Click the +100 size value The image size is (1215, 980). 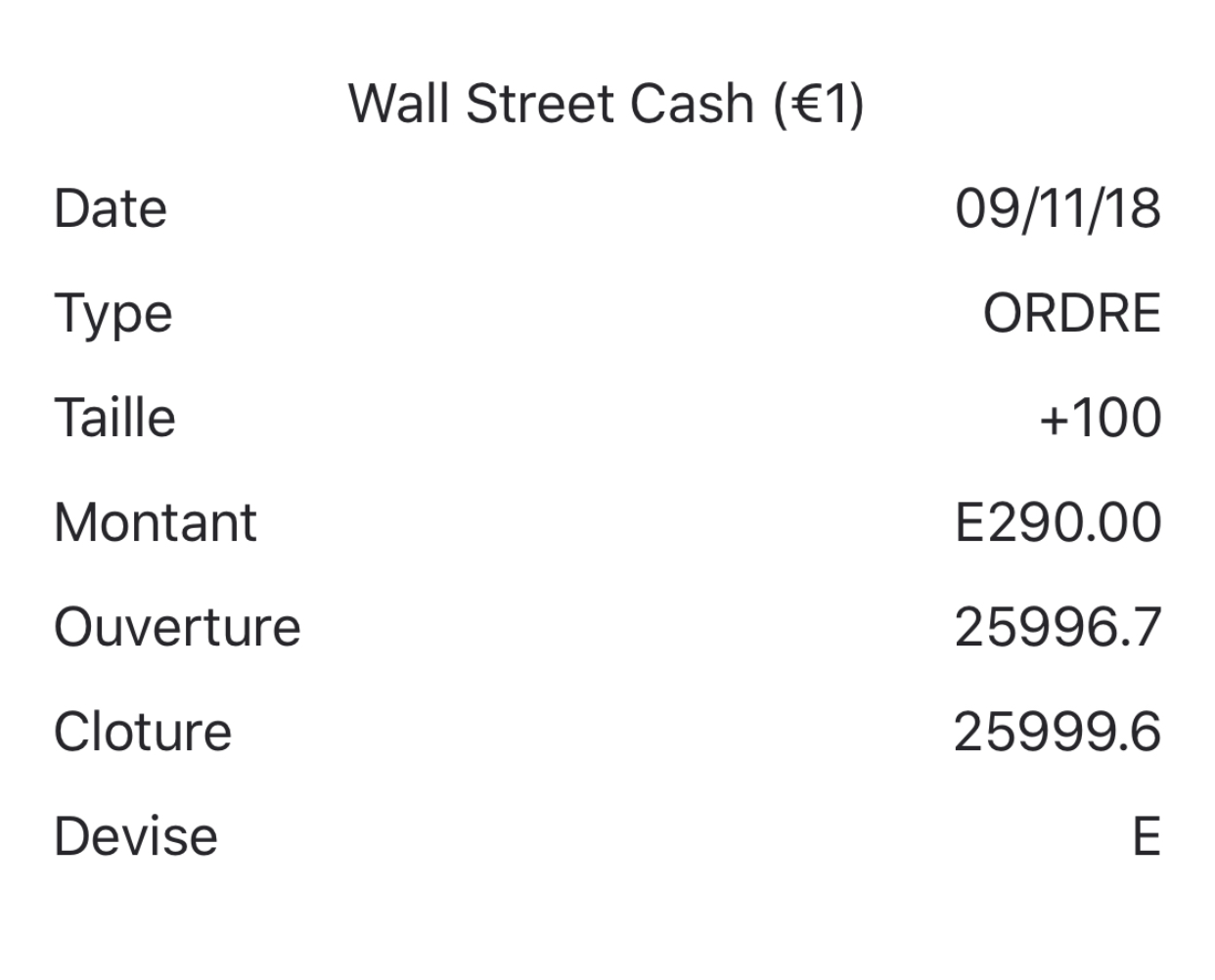coord(1100,418)
